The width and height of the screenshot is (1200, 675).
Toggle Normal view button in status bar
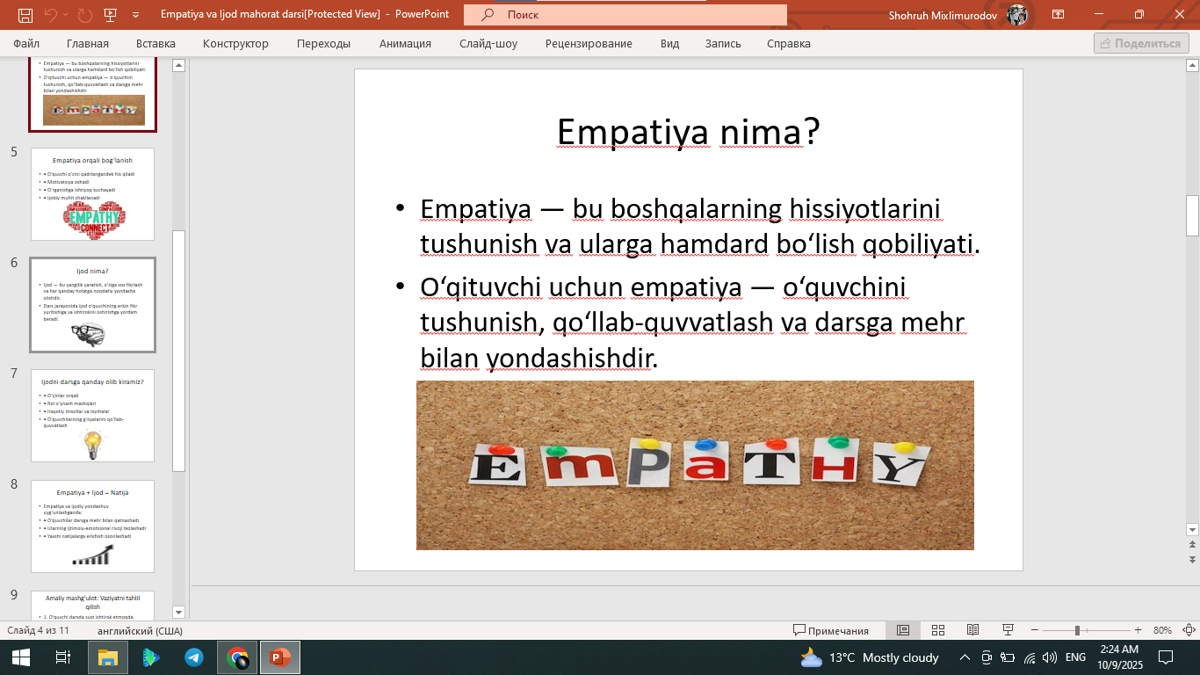pos(903,630)
